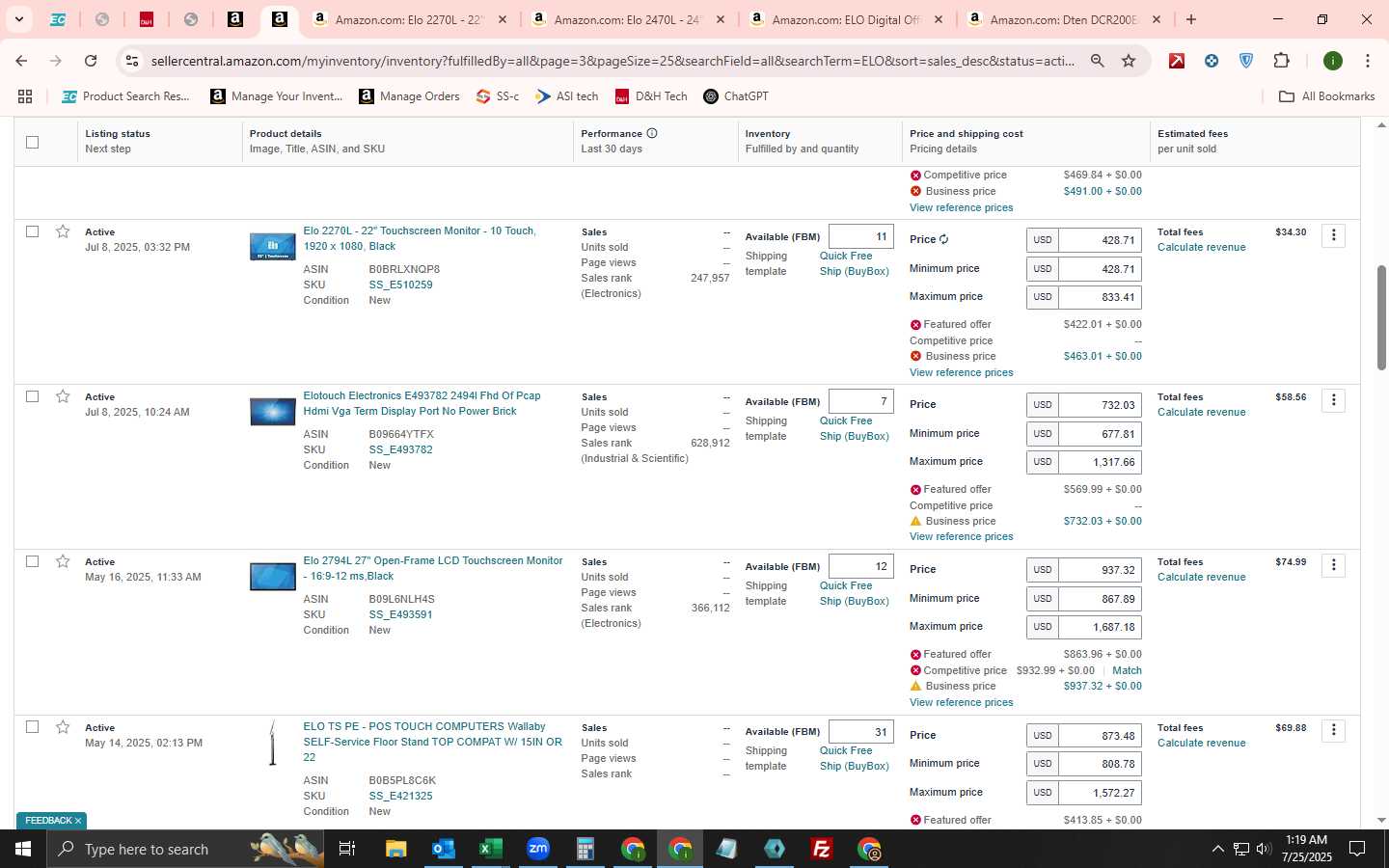Viewport: 1389px width, 868px height.
Task: Show hidden system tray icons
Action: tap(1217, 849)
